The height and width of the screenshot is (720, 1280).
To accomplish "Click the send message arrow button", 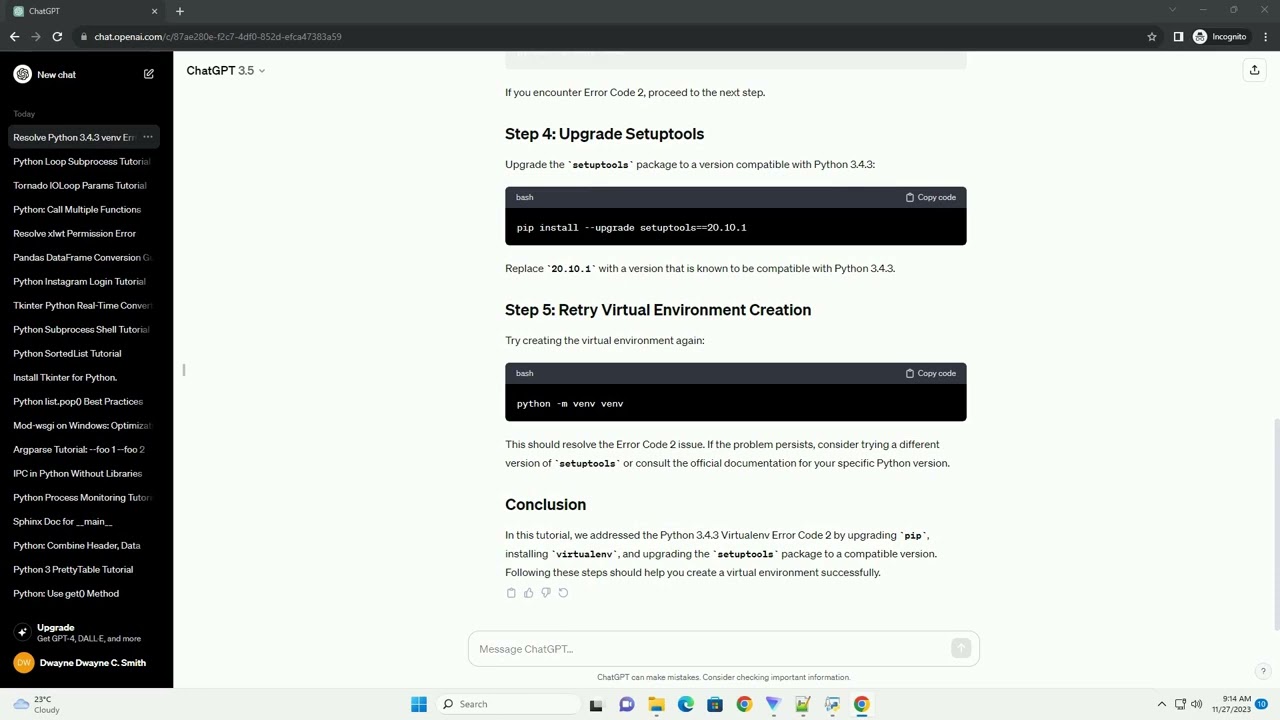I will [961, 649].
